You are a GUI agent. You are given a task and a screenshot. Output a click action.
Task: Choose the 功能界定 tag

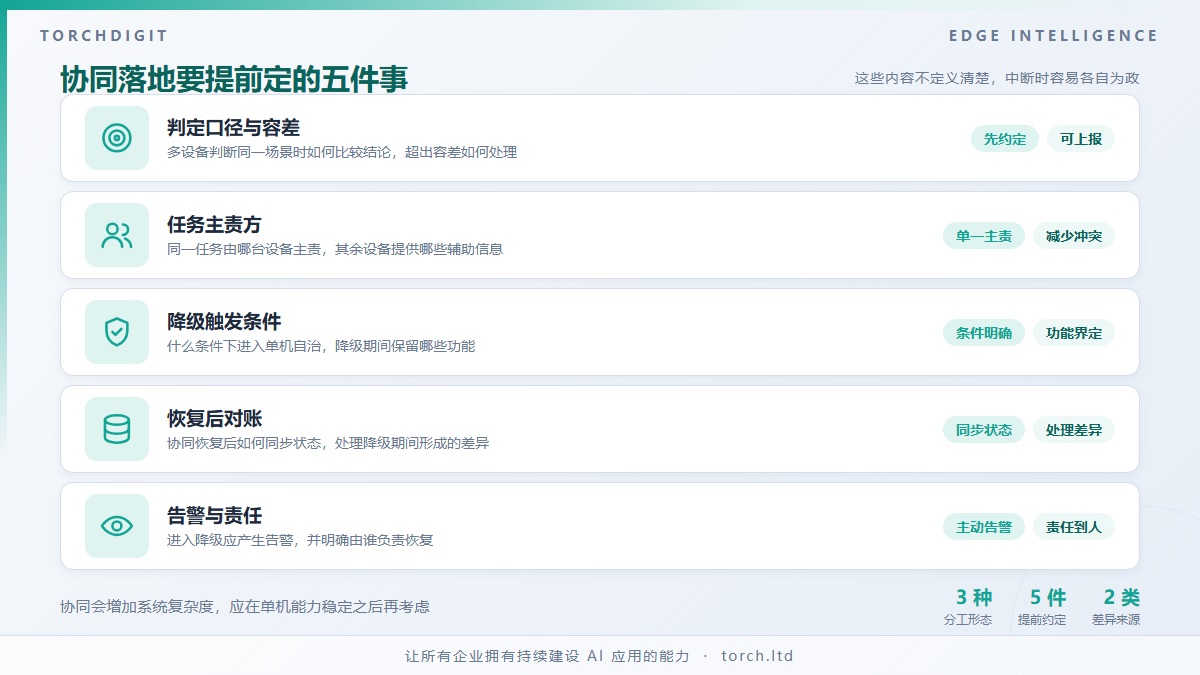(x=1074, y=333)
